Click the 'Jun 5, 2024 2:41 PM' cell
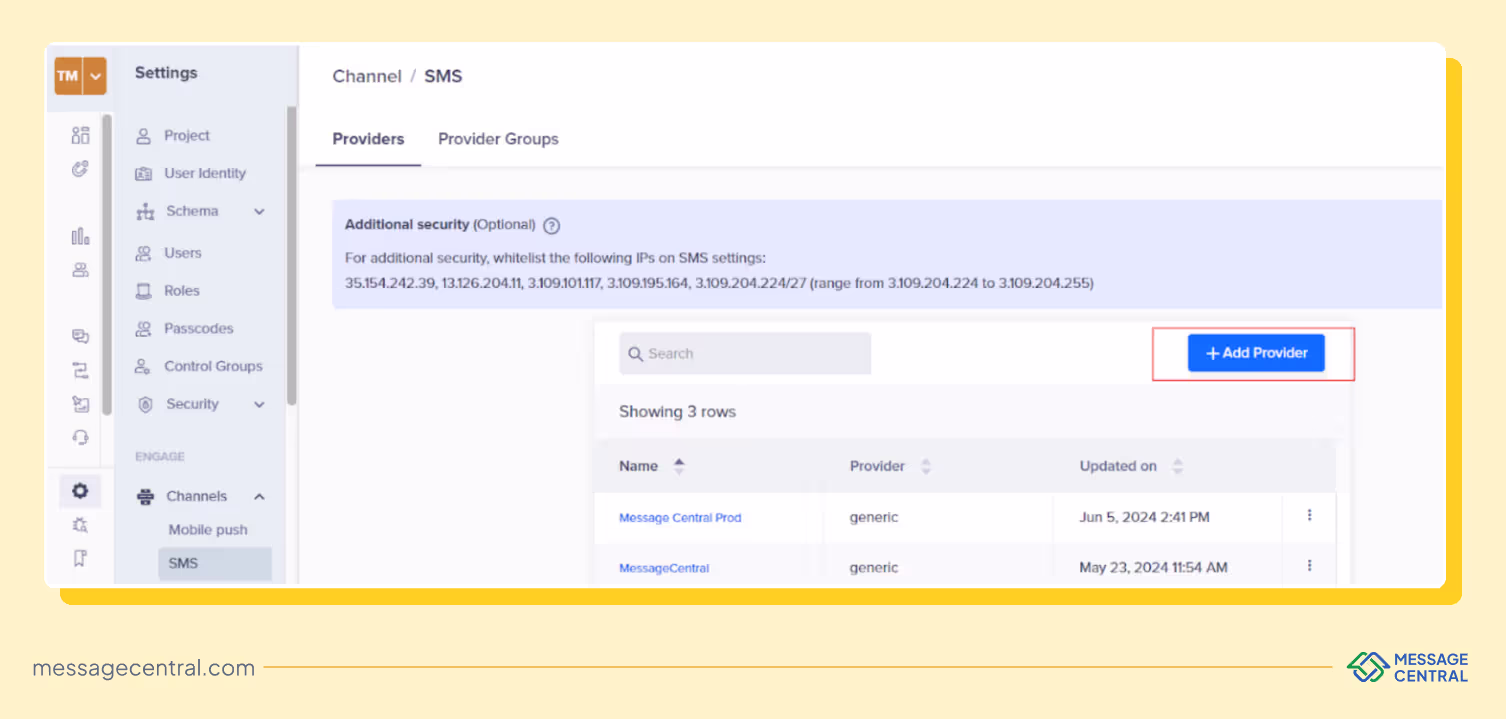1506x719 pixels. 1144,518
